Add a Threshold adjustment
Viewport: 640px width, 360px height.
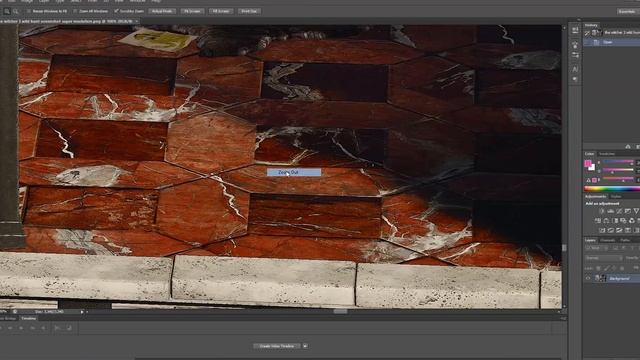tap(619, 230)
